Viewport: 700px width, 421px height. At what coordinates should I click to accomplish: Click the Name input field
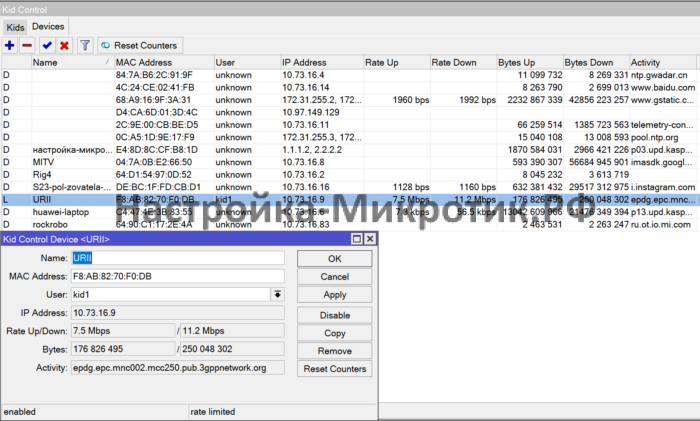[x=177, y=257]
